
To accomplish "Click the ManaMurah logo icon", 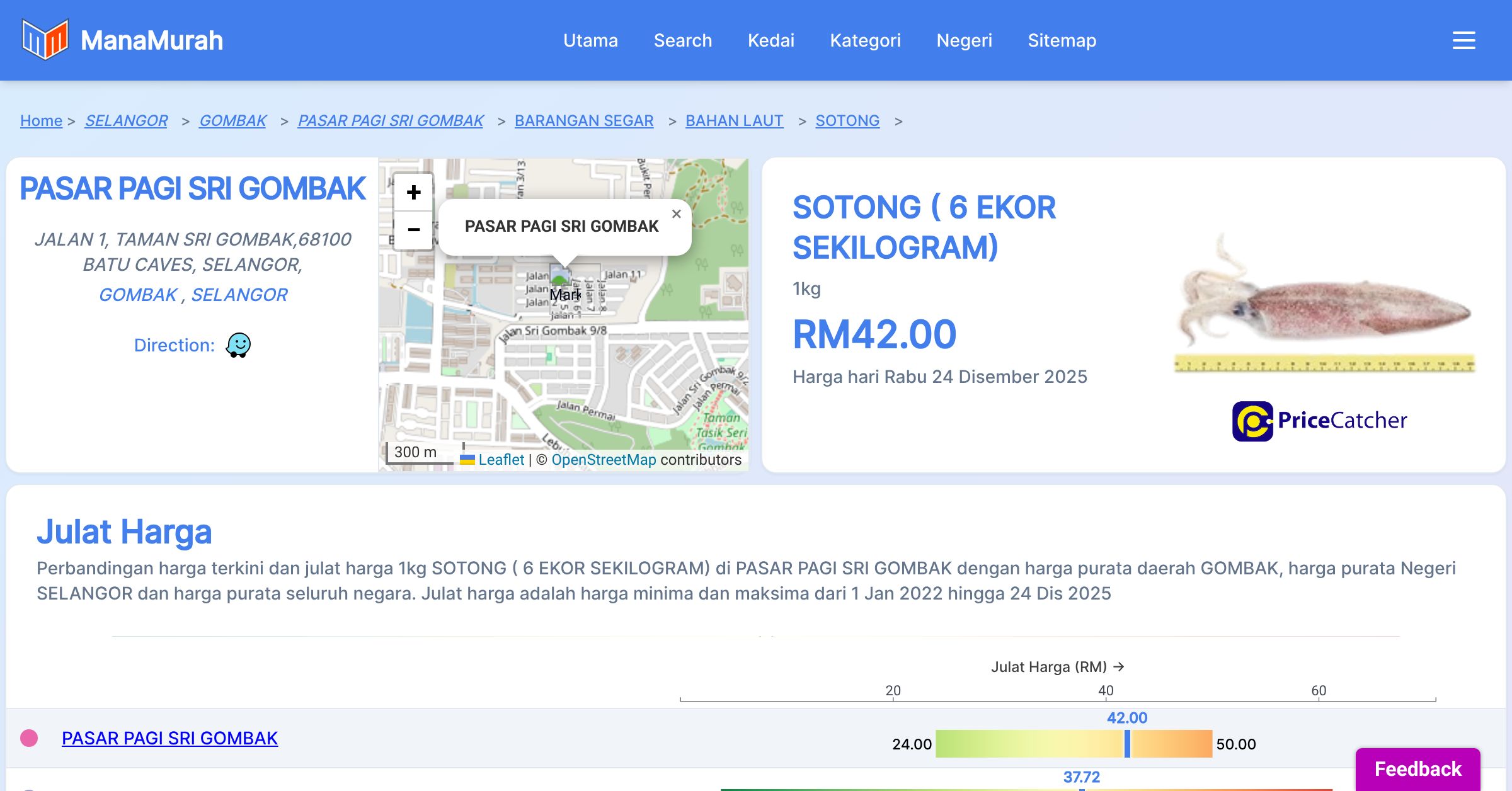I will tap(44, 40).
